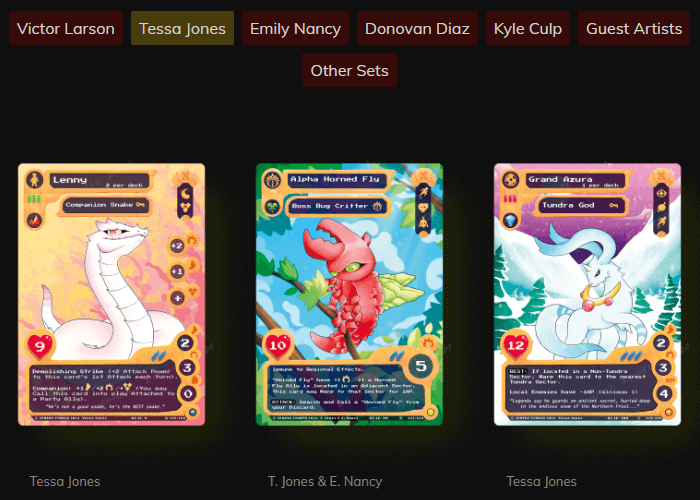Click the number 4 badge on Grand Azura

pos(663,394)
